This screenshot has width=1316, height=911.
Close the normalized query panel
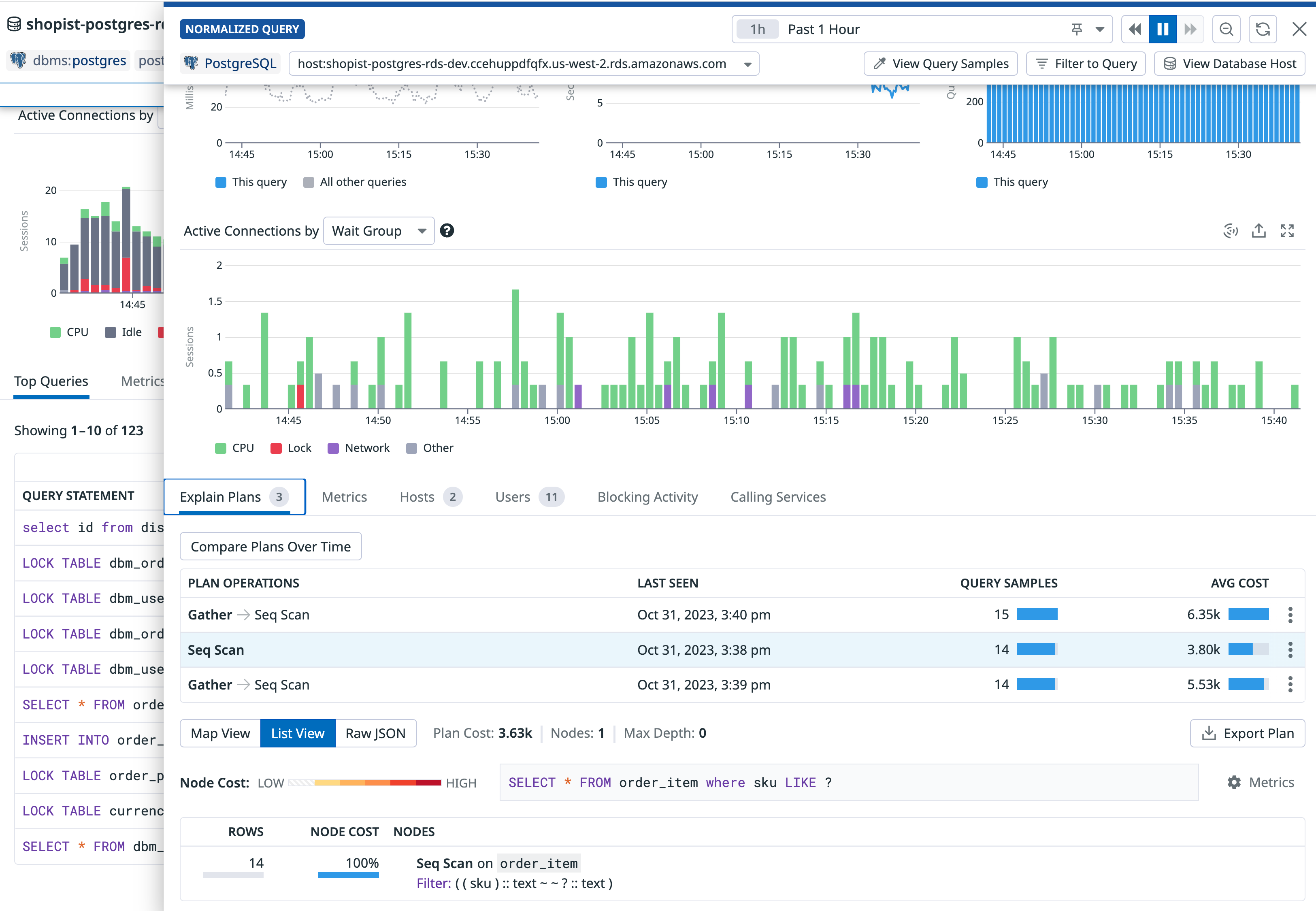[1299, 29]
